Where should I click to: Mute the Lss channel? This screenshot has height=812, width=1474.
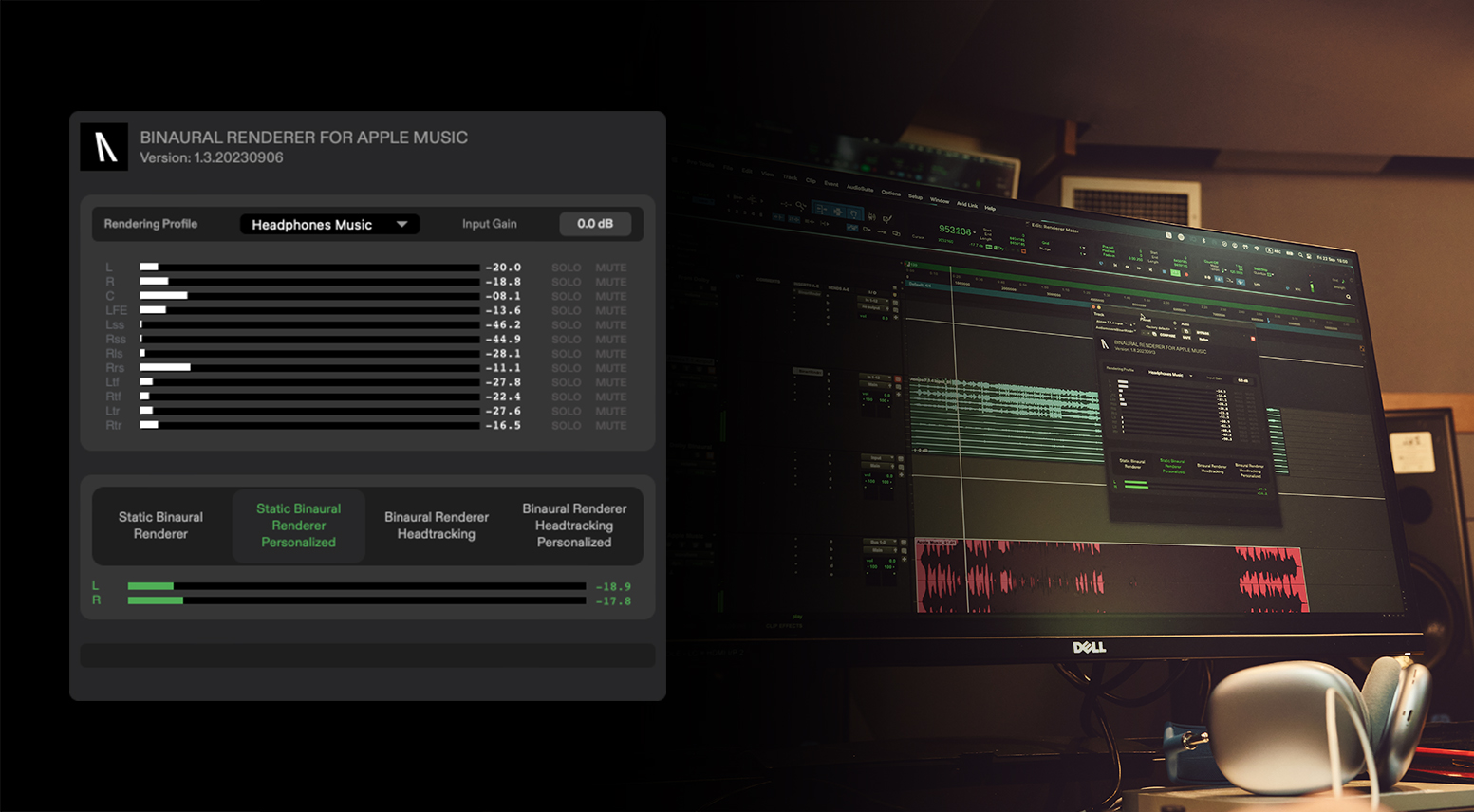click(x=611, y=324)
